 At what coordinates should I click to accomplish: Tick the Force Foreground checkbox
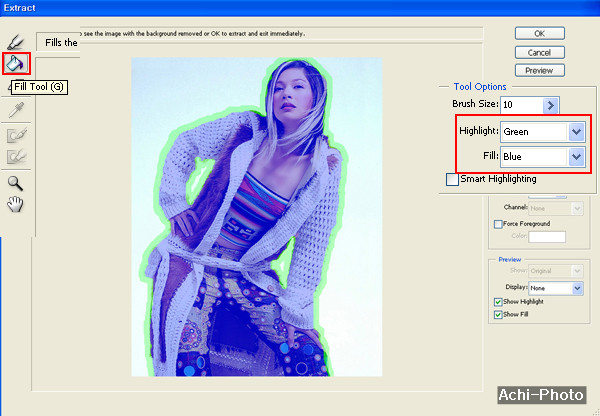(499, 223)
